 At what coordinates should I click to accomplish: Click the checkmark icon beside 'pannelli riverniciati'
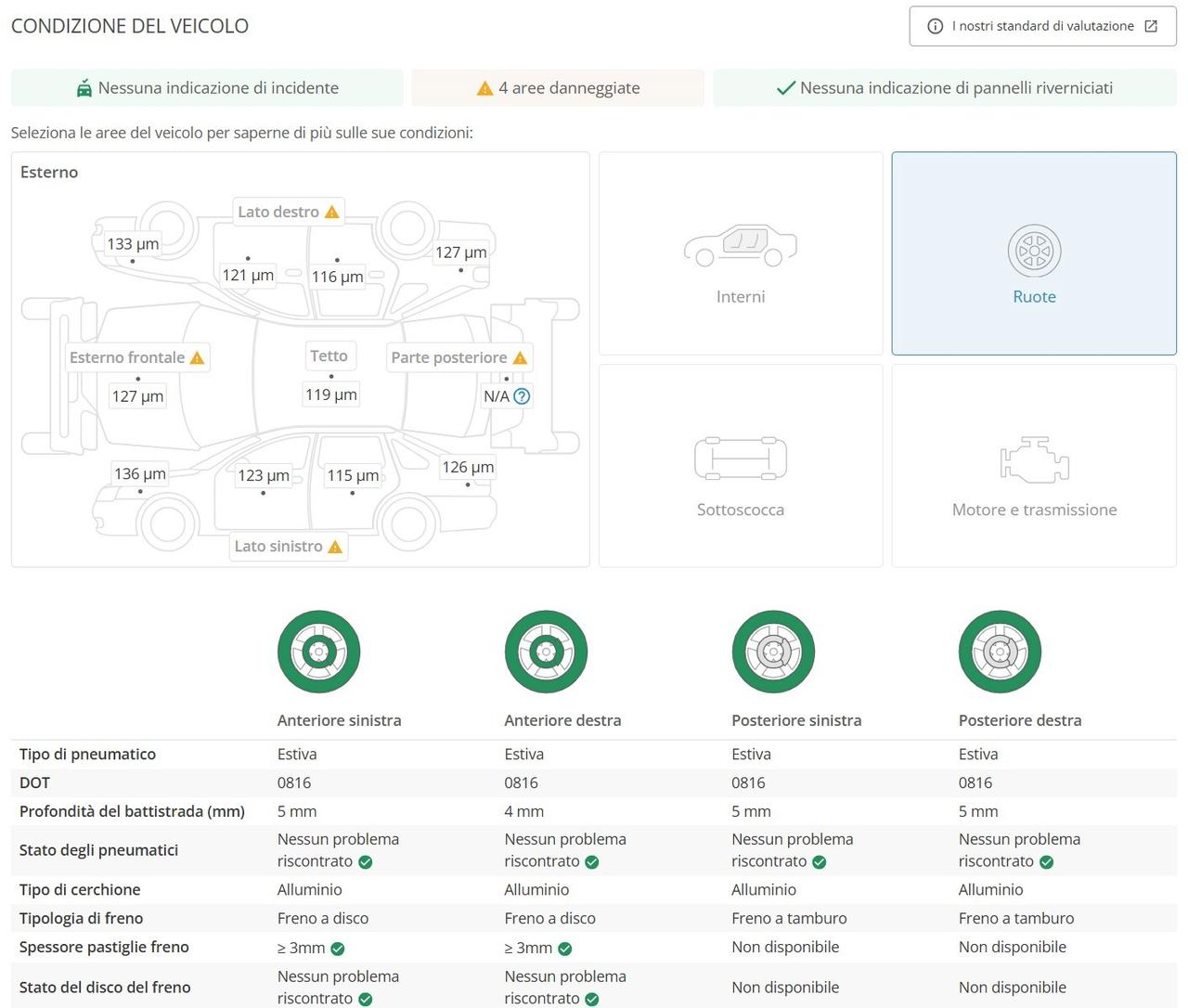pyautogui.click(x=785, y=88)
